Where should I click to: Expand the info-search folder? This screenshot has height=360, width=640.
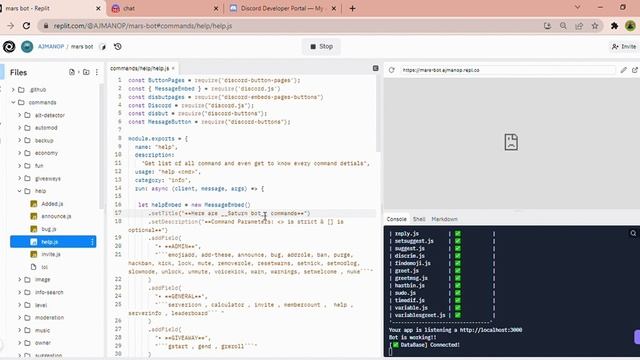19,292
